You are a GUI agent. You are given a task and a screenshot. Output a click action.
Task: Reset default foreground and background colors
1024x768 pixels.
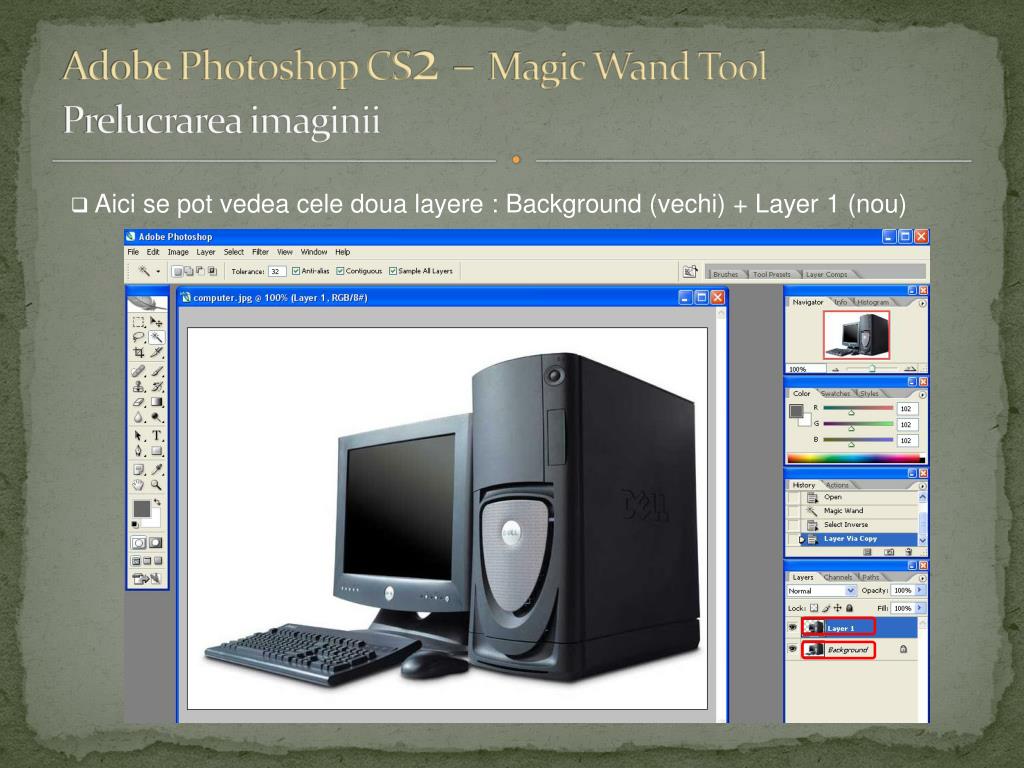point(135,524)
